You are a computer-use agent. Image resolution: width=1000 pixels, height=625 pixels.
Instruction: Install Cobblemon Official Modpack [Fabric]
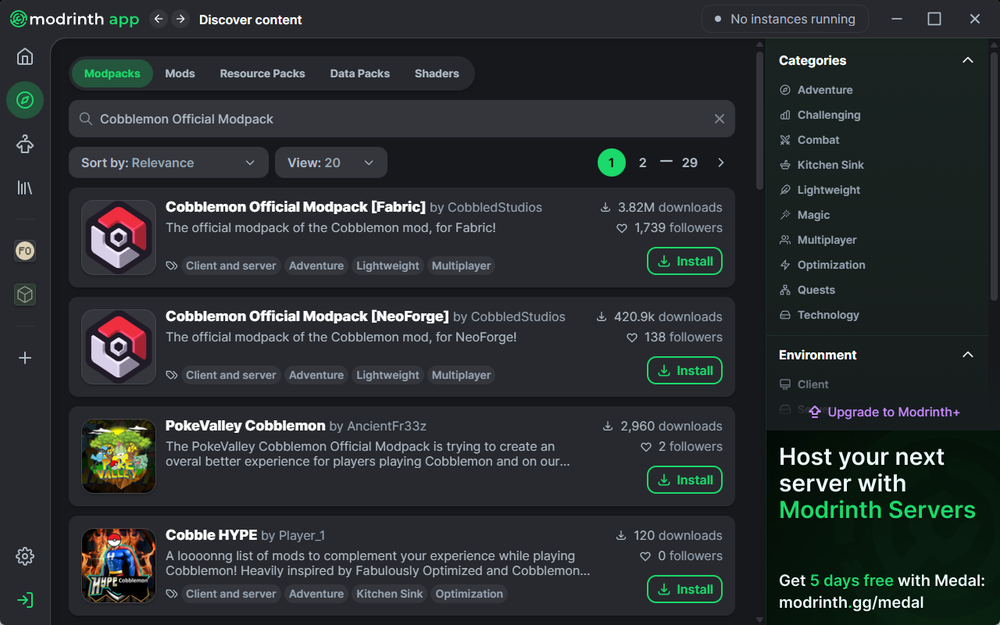click(x=684, y=261)
